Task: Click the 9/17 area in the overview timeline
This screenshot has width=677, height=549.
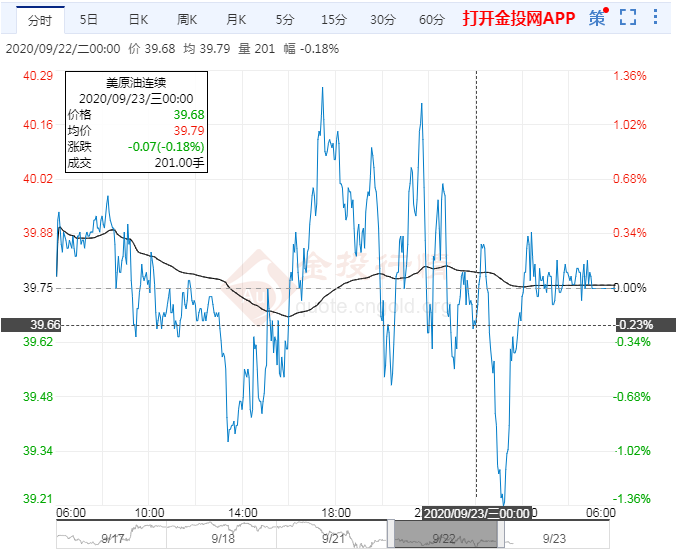Action: coord(112,537)
